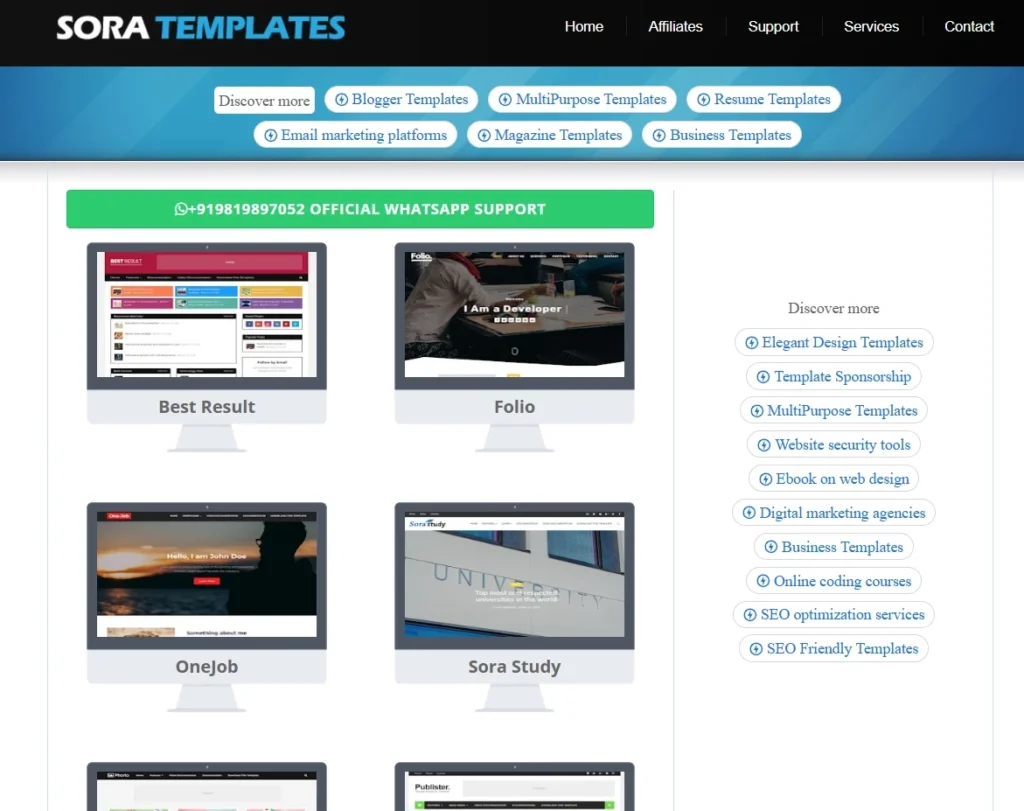The height and width of the screenshot is (811, 1024).
Task: Open Business Templates pill in top banner
Action: [722, 135]
